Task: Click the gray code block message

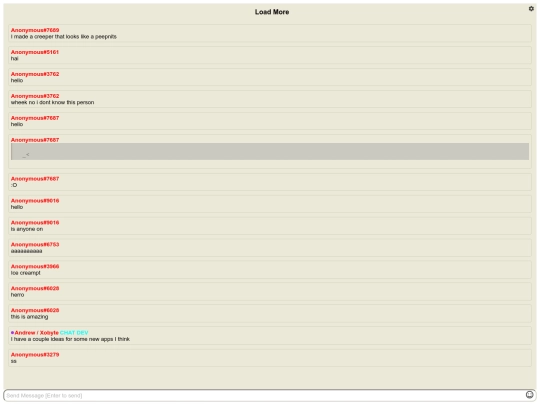Action: (x=270, y=152)
